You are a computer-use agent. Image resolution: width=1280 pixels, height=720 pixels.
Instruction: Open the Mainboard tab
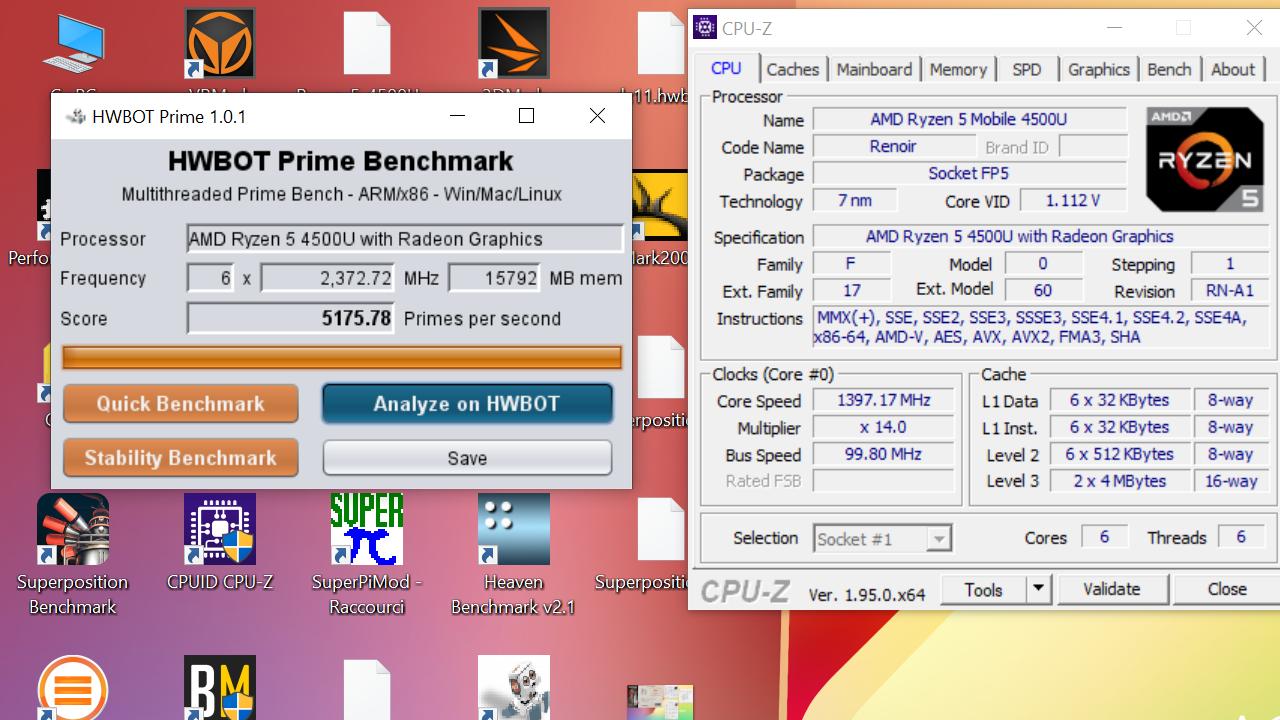(875, 69)
